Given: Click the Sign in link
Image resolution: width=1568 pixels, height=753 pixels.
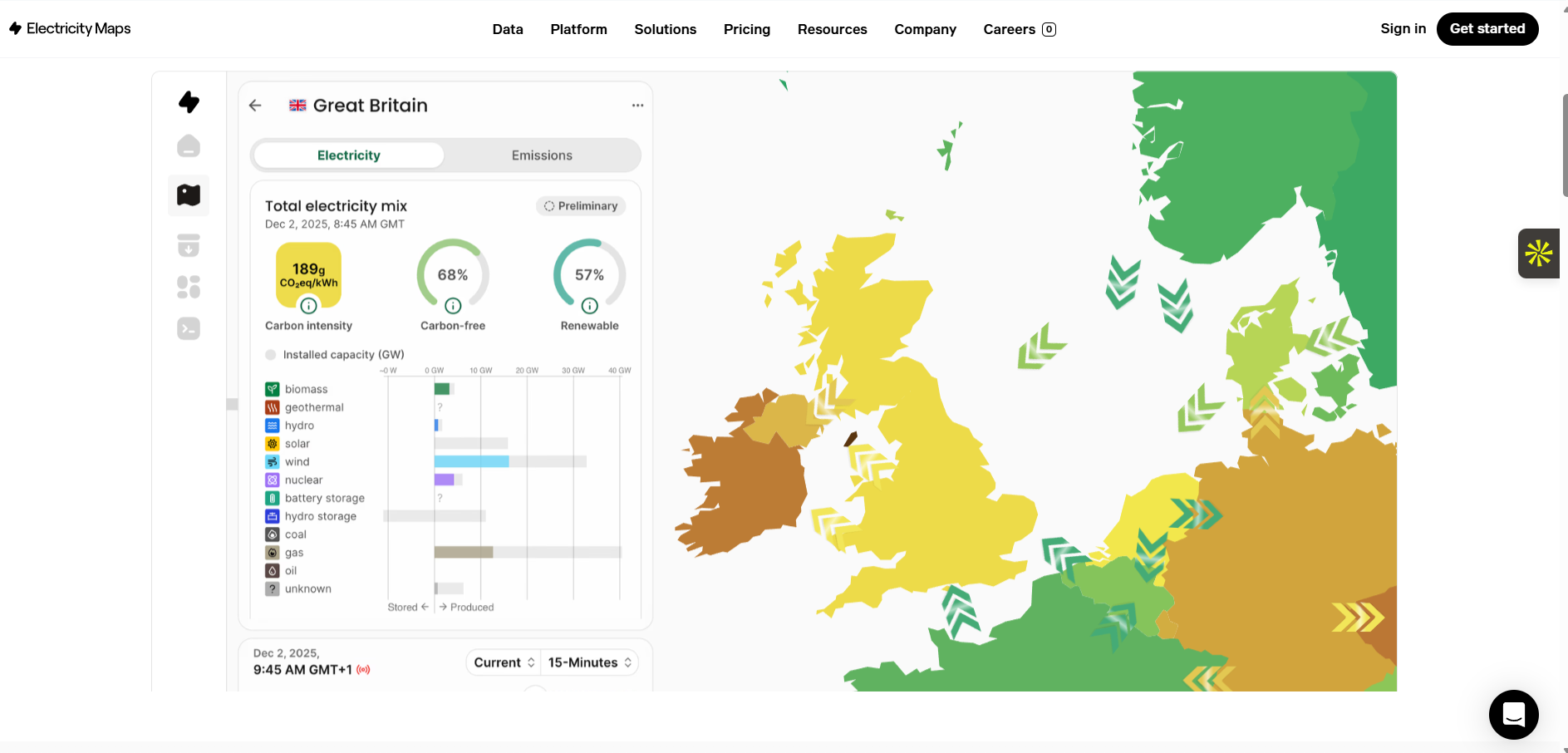Looking at the screenshot, I should click(1403, 28).
